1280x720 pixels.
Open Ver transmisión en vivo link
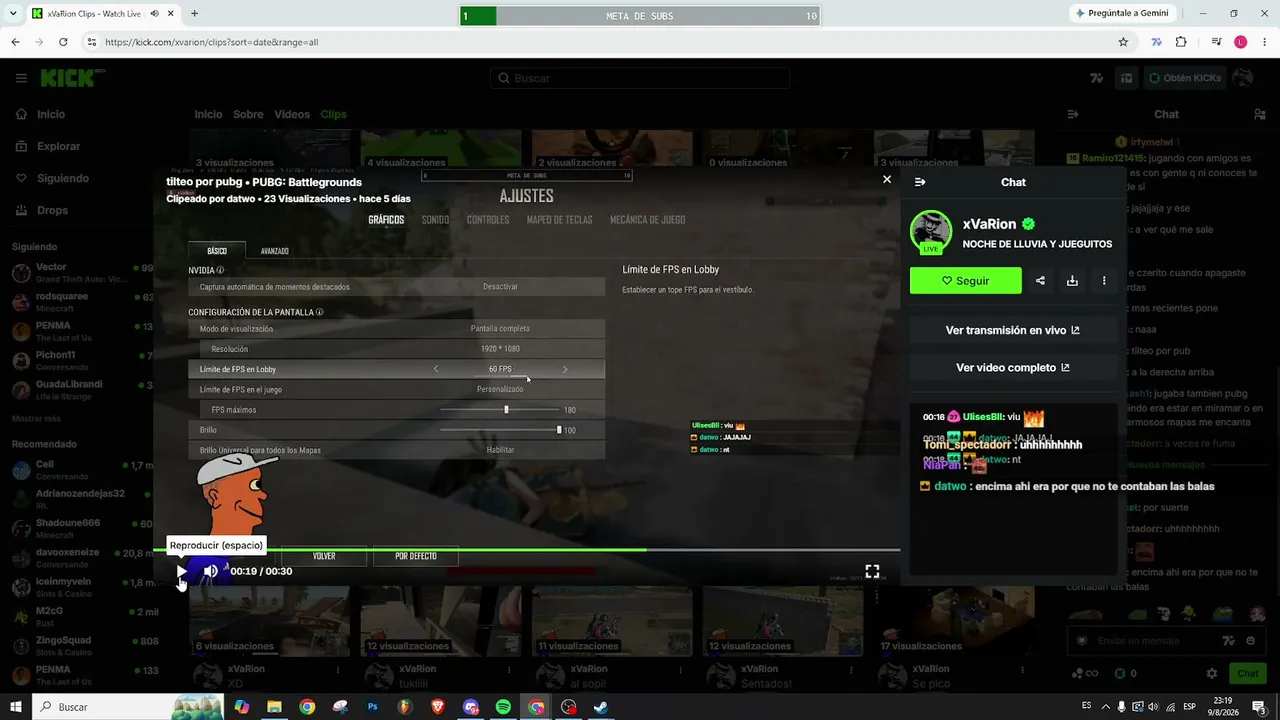tap(1012, 330)
